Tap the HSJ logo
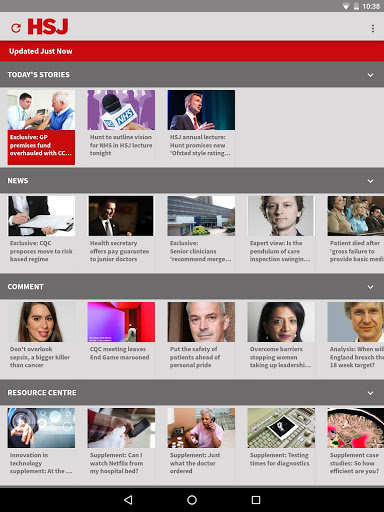This screenshot has height=512, width=384. (48, 27)
